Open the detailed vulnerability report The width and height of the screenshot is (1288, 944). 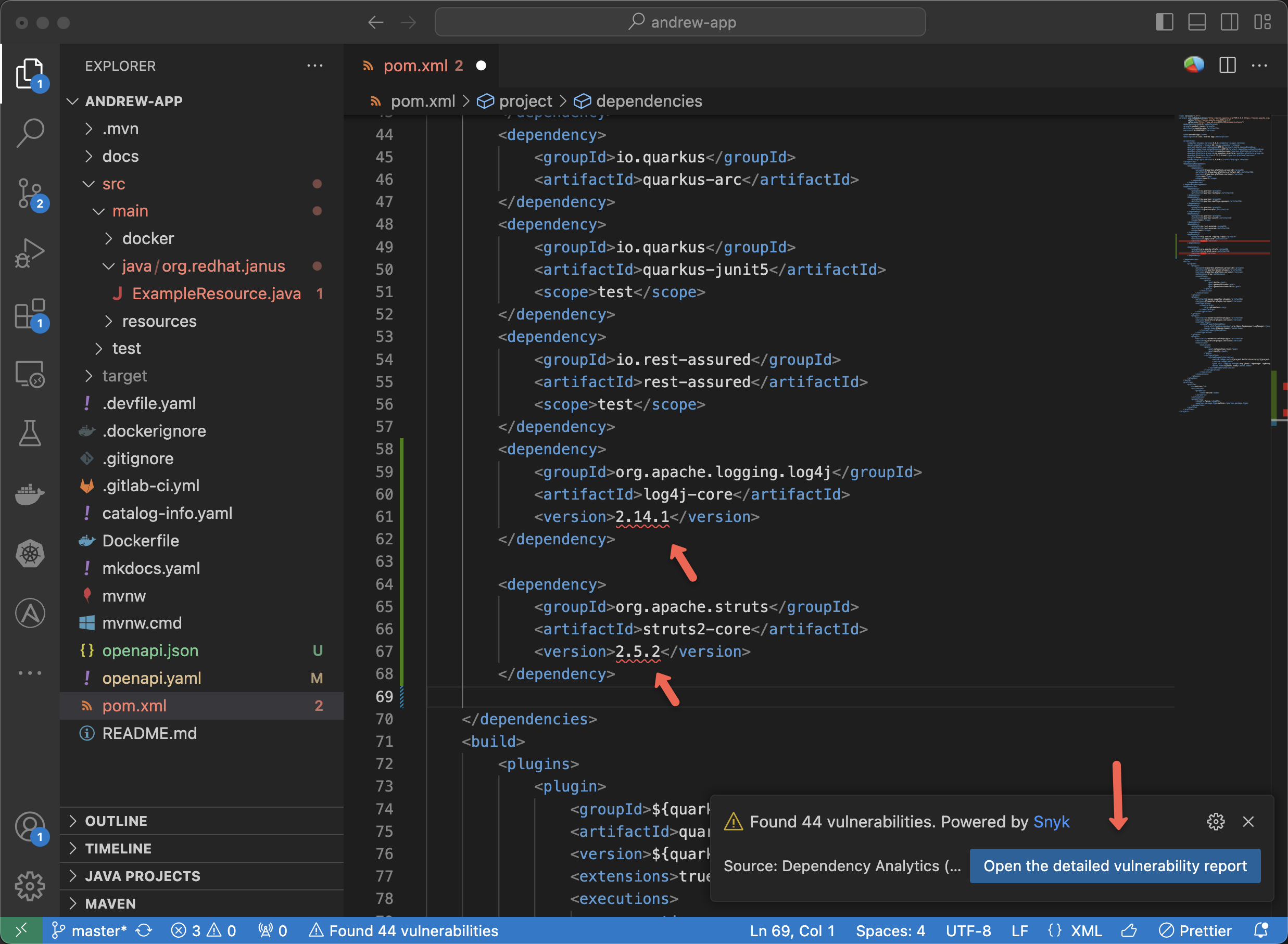1114,866
